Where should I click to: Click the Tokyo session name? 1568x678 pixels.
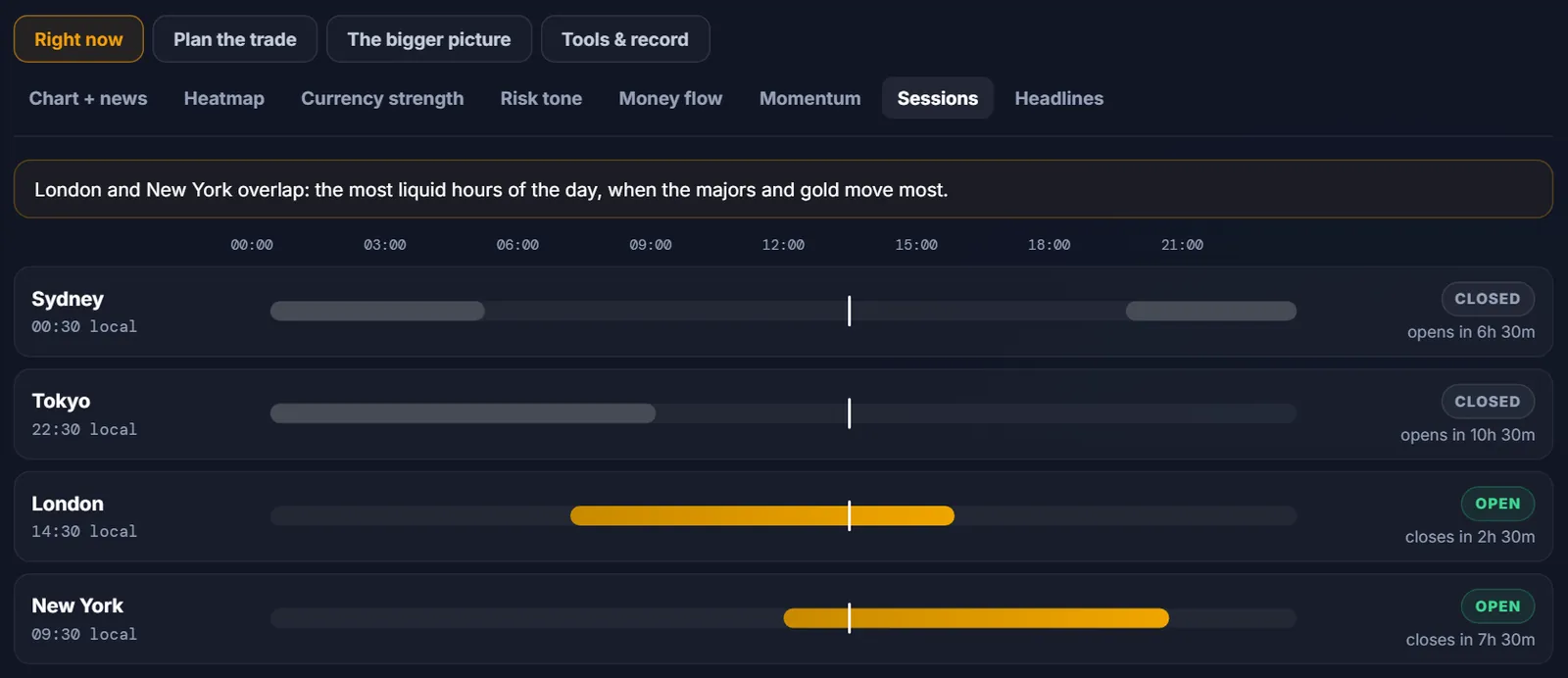[x=61, y=401]
